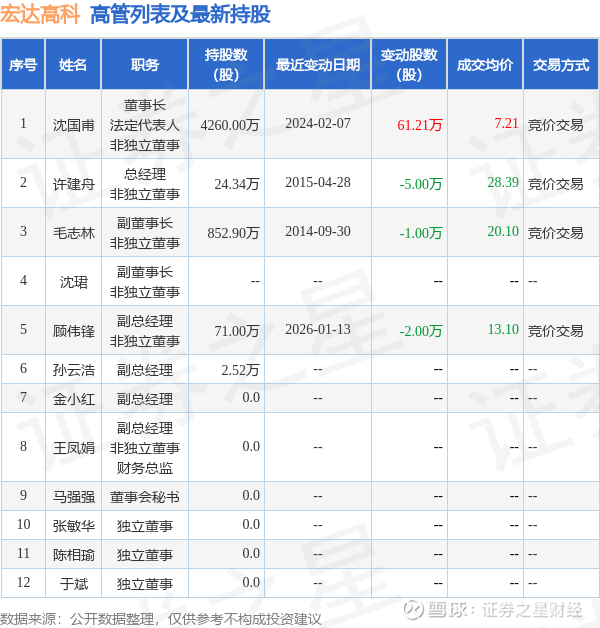Click the average price 13.10
Image resolution: width=600 pixels, height=628 pixels.
(503, 329)
